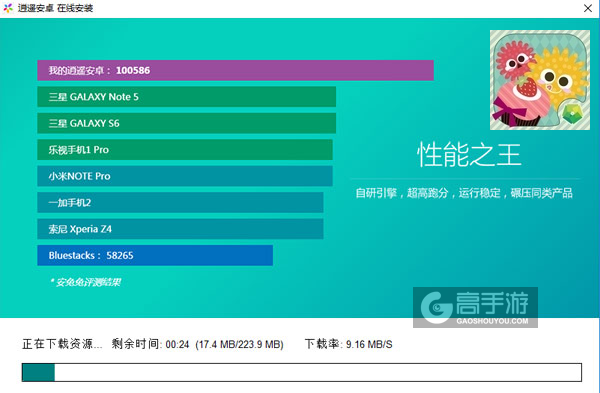
Task: Click the 下载率 9.16 MB/S text
Action: coord(349,344)
